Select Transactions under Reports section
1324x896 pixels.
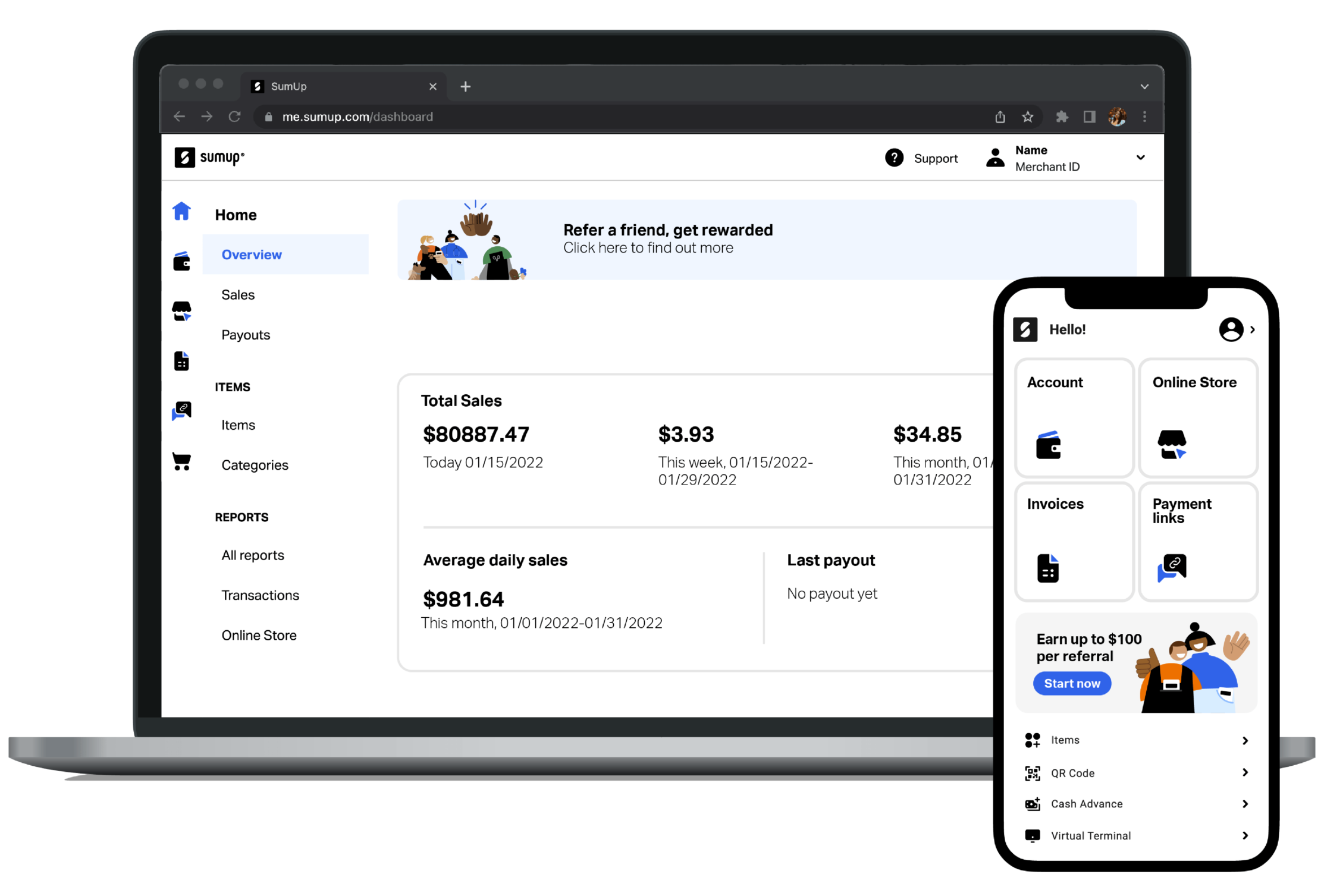tap(259, 593)
